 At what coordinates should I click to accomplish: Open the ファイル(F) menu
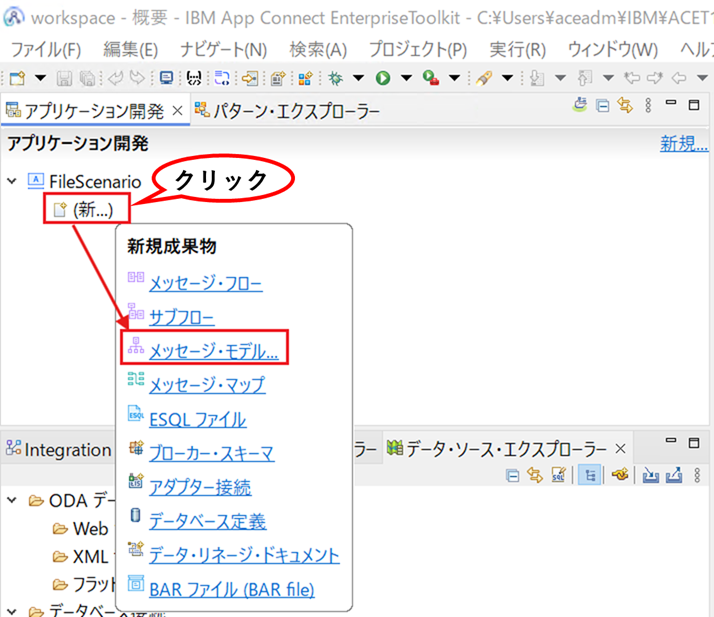point(46,49)
